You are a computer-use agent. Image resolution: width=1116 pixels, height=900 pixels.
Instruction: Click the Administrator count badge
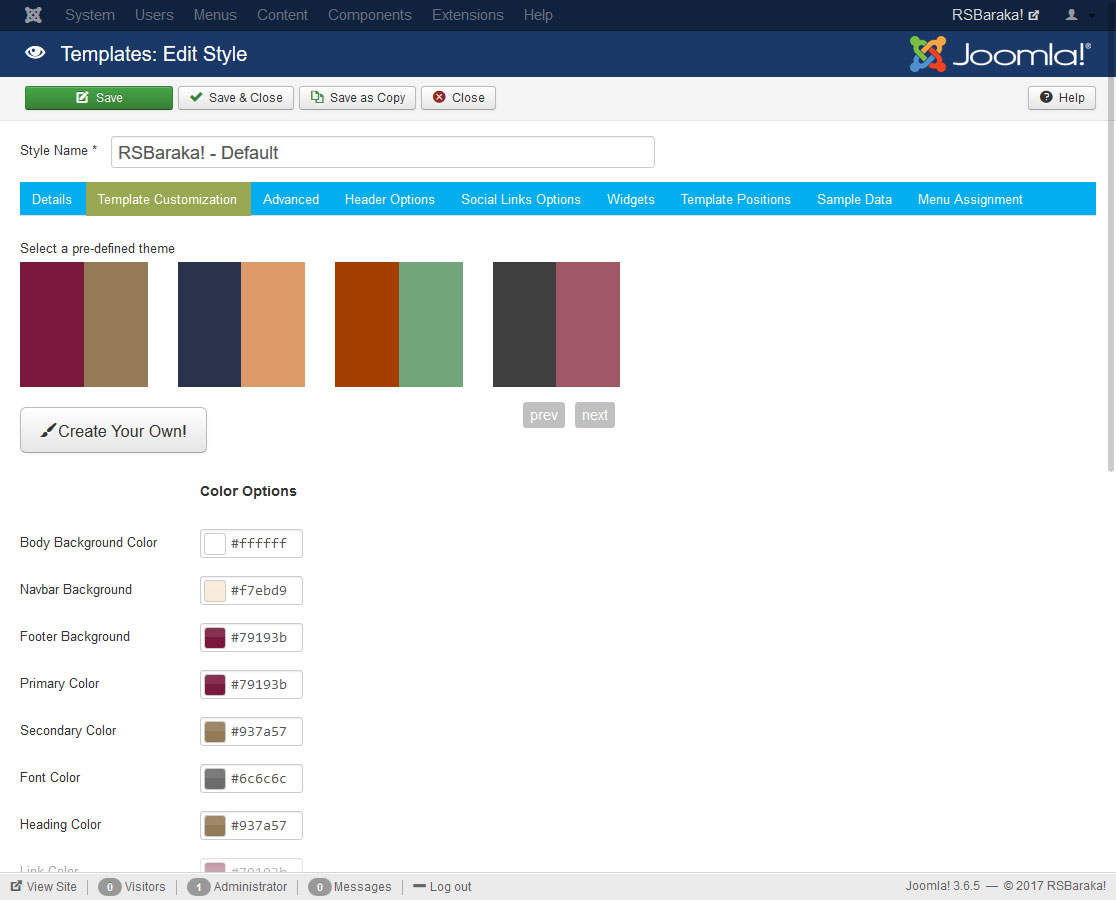(x=199, y=886)
